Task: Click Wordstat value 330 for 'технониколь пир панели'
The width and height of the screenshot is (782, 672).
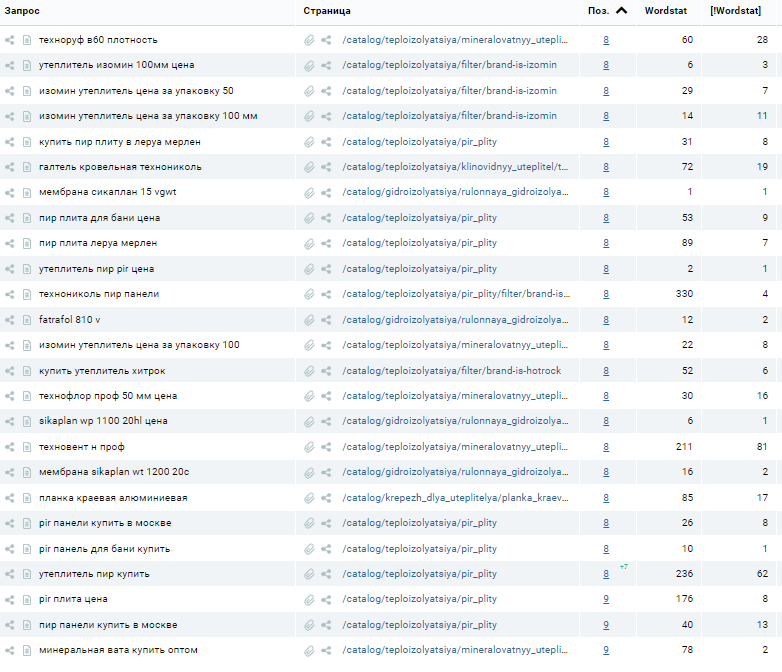Action: pyautogui.click(x=684, y=294)
